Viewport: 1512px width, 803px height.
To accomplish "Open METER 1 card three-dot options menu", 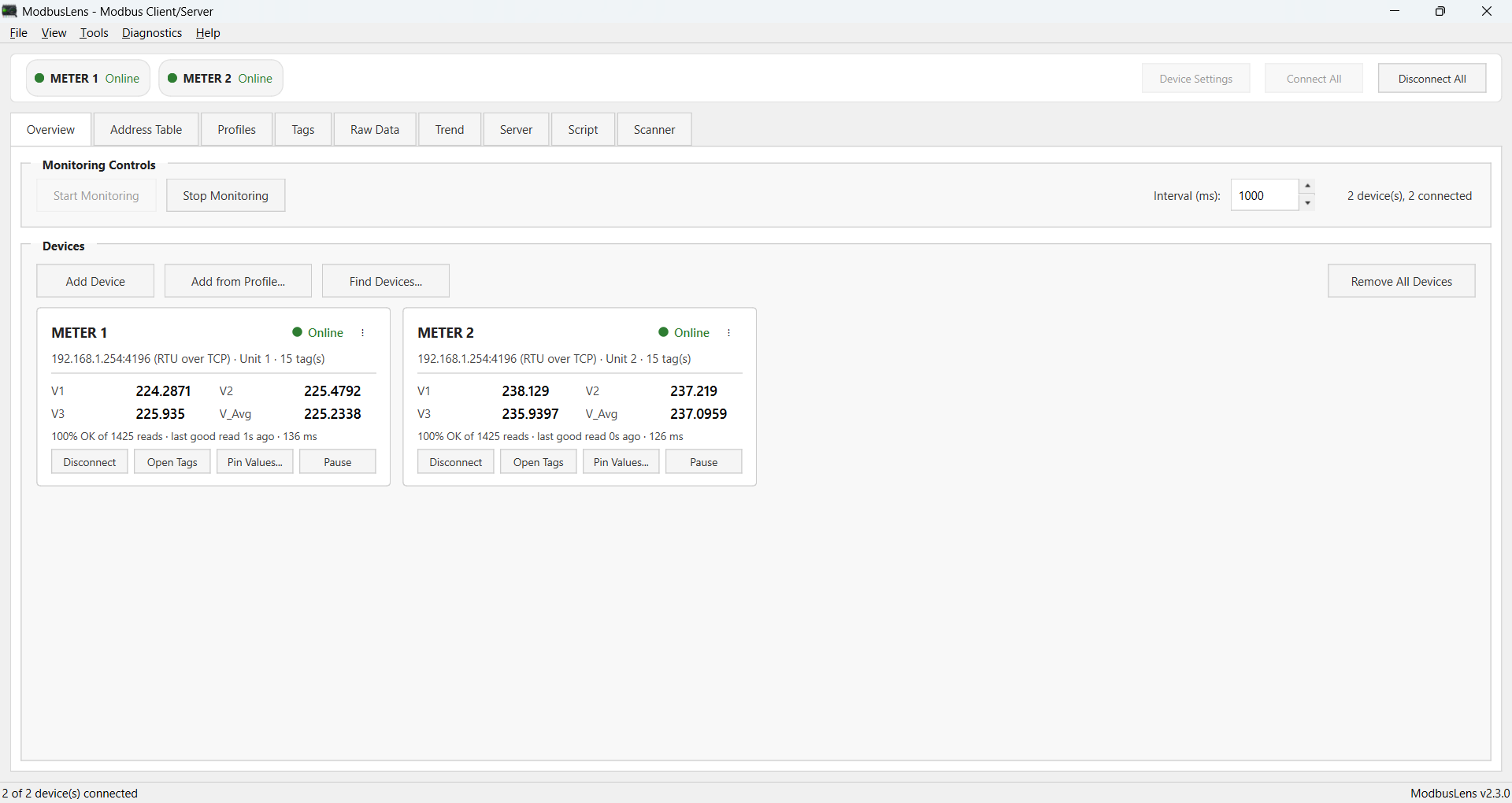I will 363,333.
